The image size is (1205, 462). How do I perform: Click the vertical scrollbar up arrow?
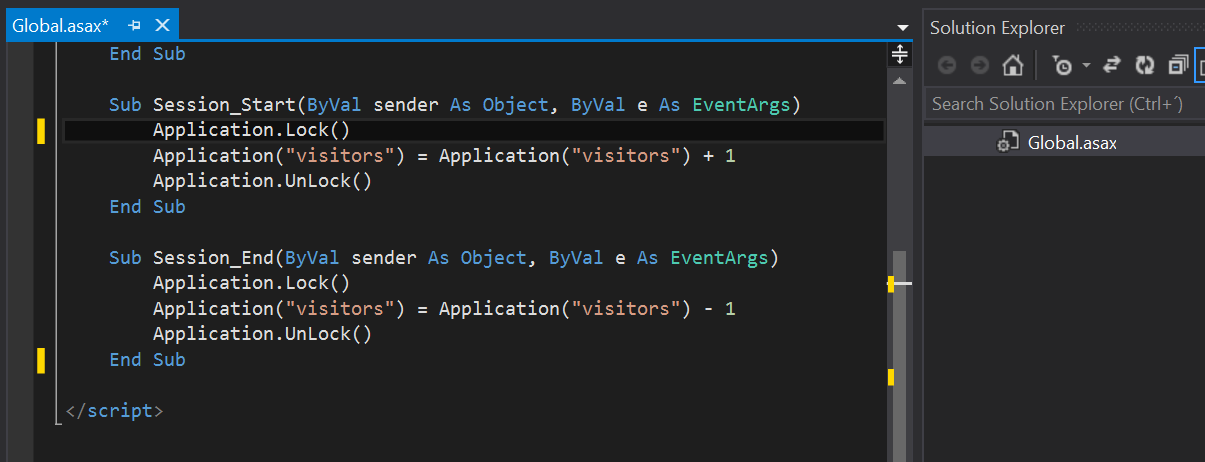point(900,80)
